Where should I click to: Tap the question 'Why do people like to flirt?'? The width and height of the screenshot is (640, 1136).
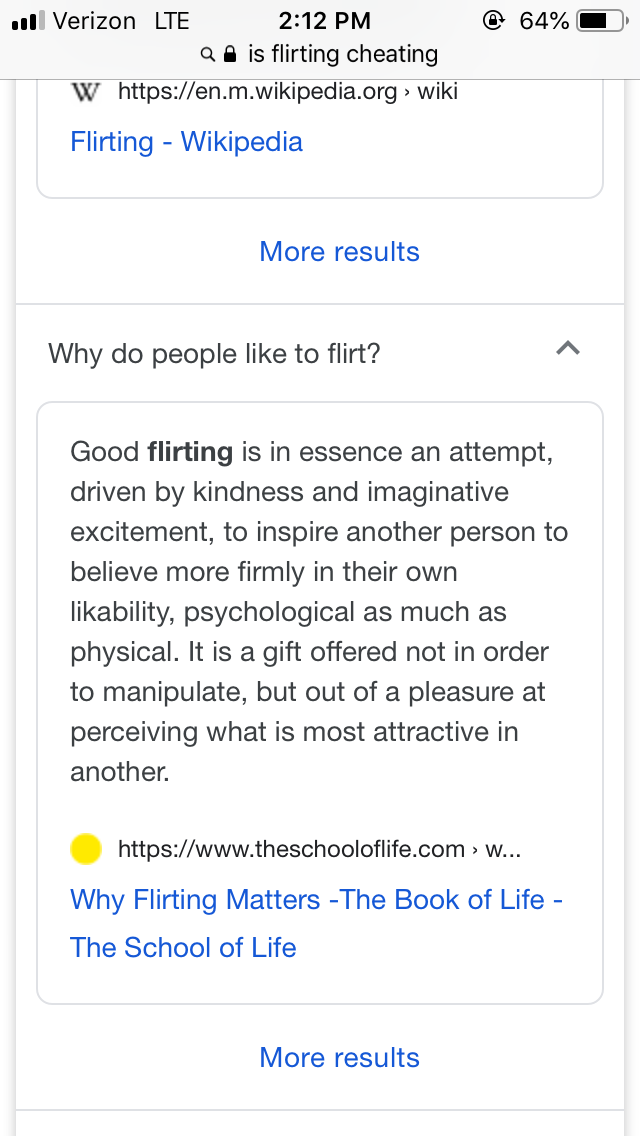point(214,353)
